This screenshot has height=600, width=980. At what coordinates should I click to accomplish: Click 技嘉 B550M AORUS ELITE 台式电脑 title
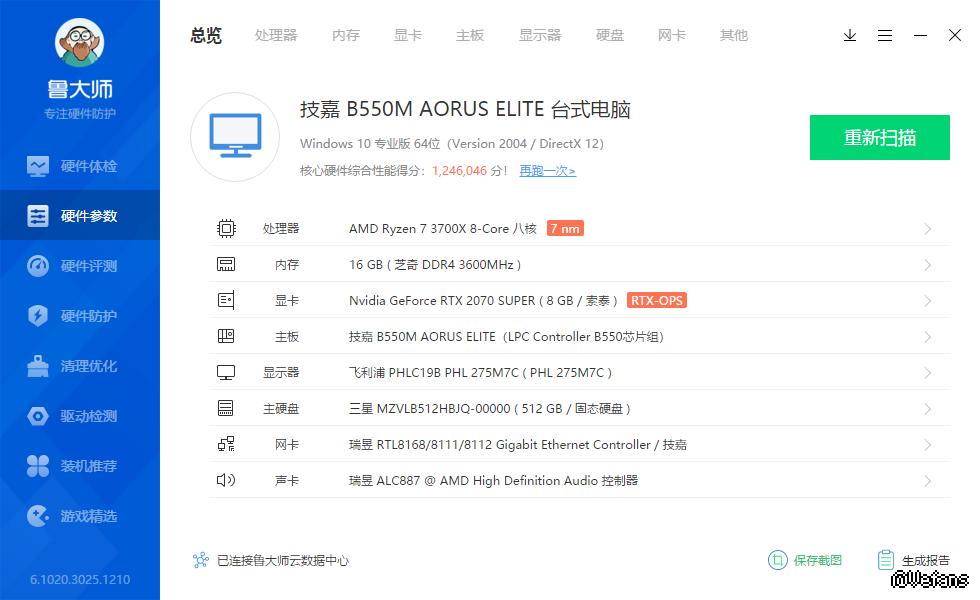[x=465, y=109]
